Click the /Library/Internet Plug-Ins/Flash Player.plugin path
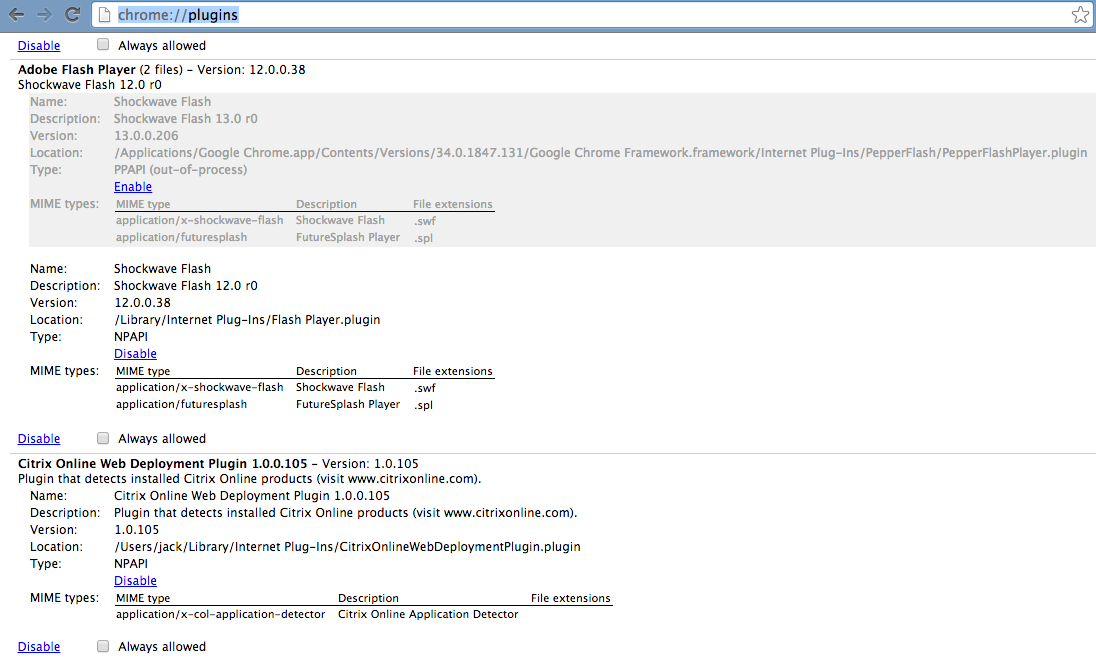 (247, 319)
